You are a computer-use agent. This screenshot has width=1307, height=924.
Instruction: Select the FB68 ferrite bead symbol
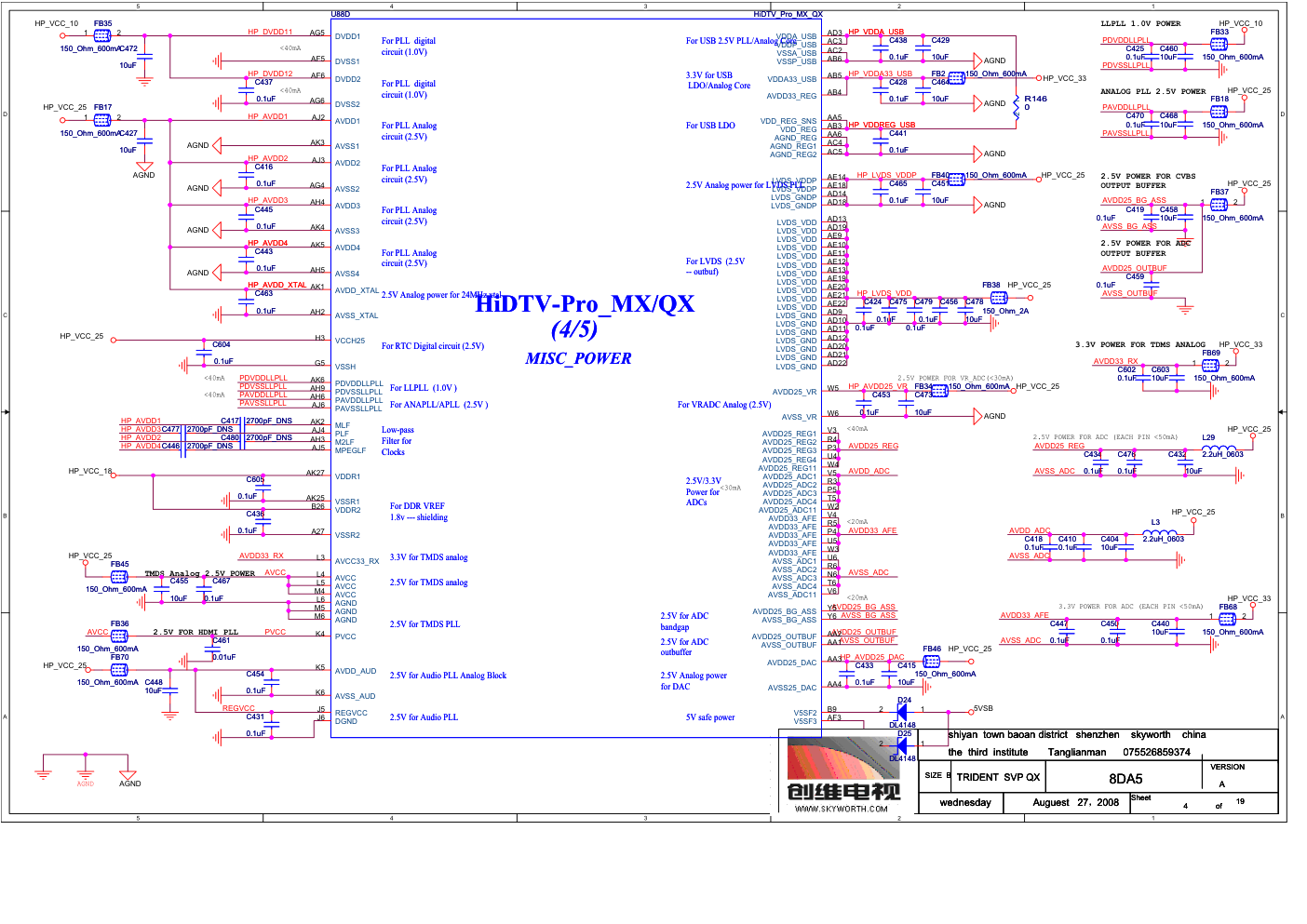1228,618
